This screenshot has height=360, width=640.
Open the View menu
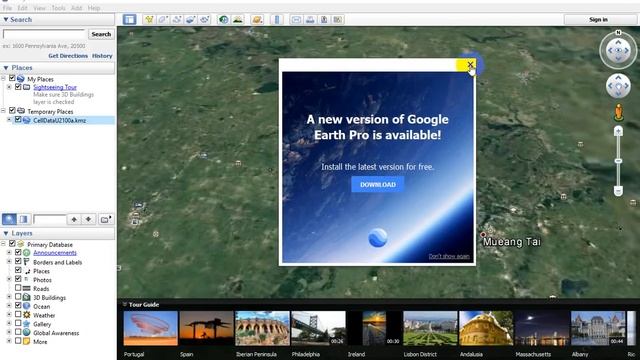(39, 8)
